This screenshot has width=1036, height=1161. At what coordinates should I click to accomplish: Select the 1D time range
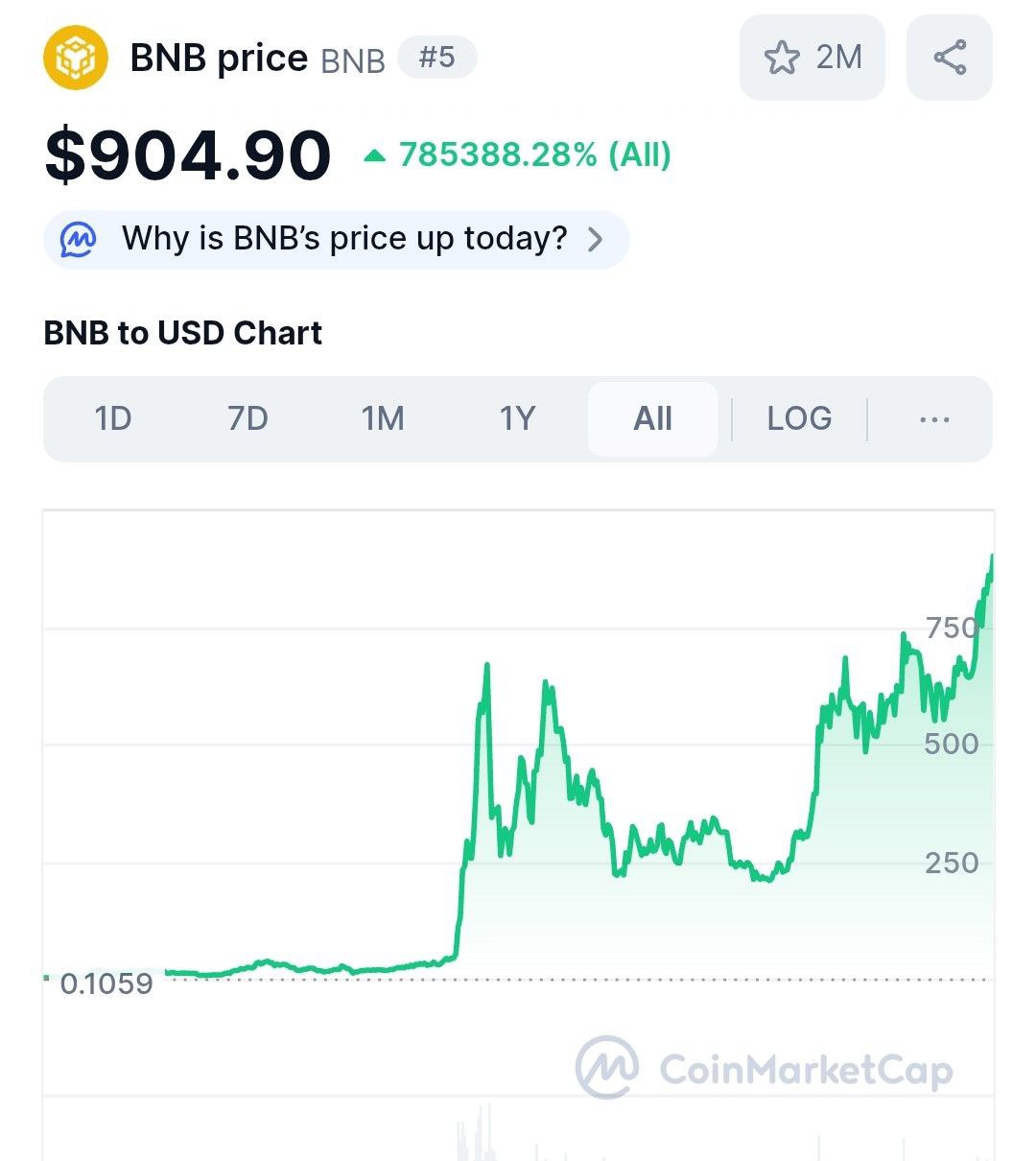113,419
